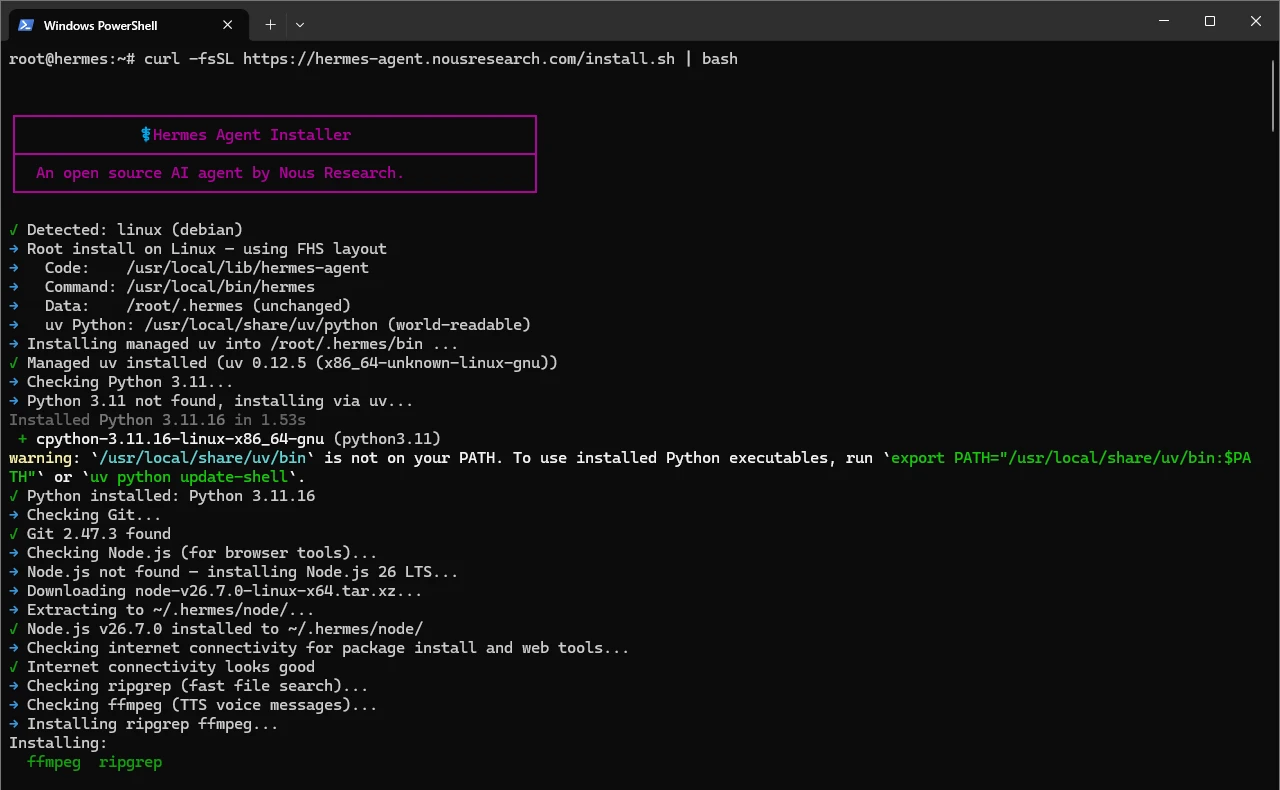Click the 'root@hermes:~#' prompt

click(x=72, y=59)
